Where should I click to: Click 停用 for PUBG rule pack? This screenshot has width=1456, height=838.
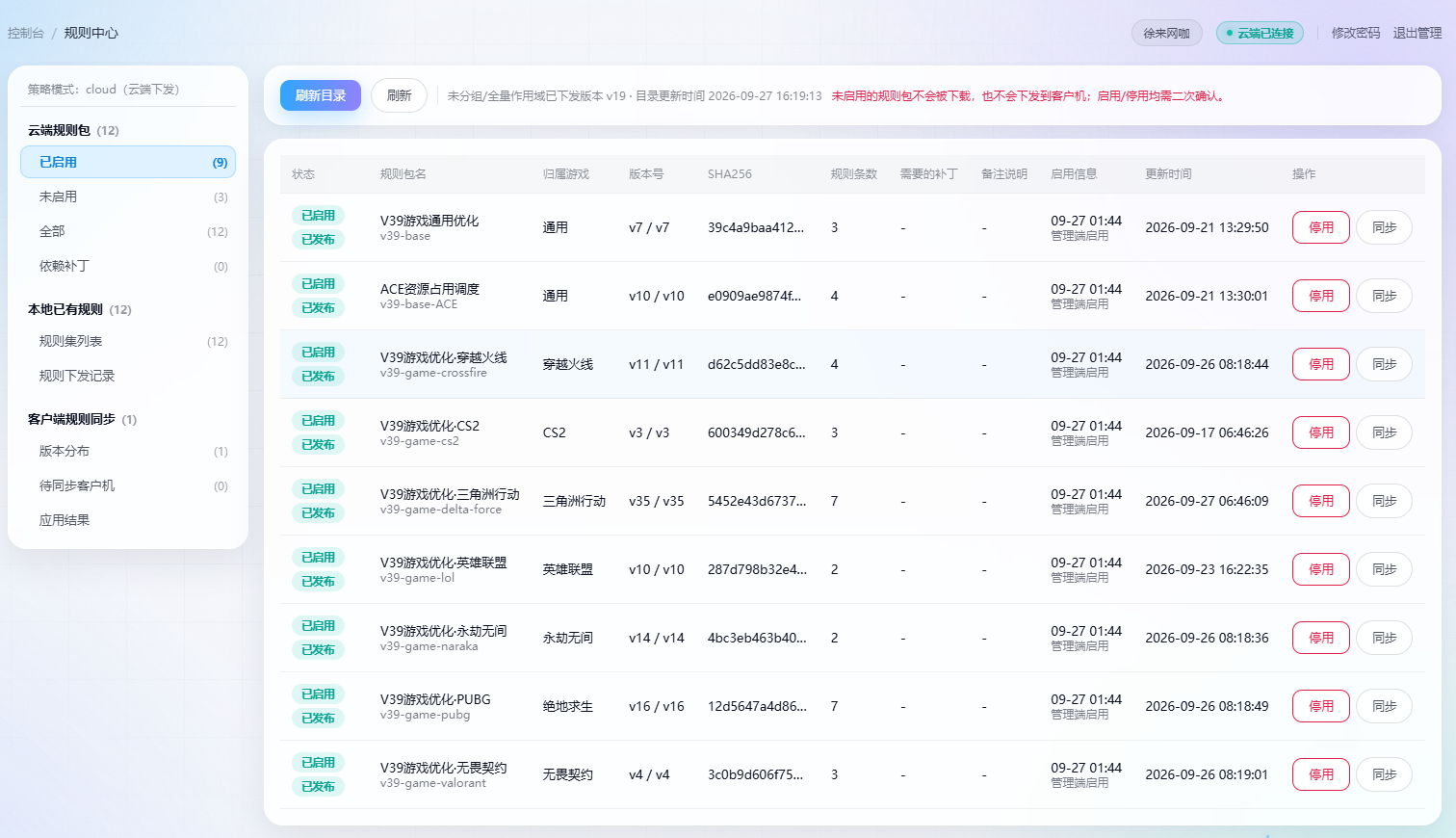click(x=1321, y=706)
